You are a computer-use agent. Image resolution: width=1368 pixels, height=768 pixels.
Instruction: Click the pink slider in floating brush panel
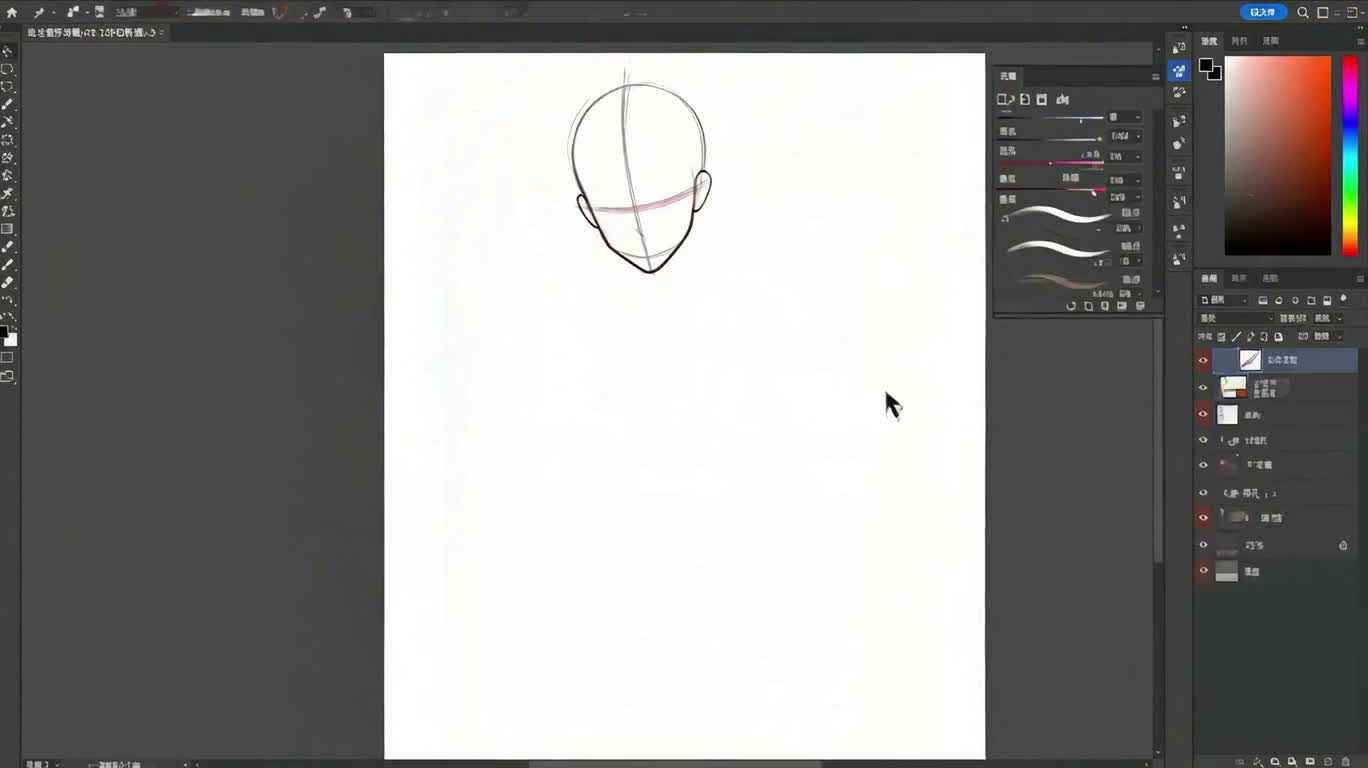(x=1050, y=163)
